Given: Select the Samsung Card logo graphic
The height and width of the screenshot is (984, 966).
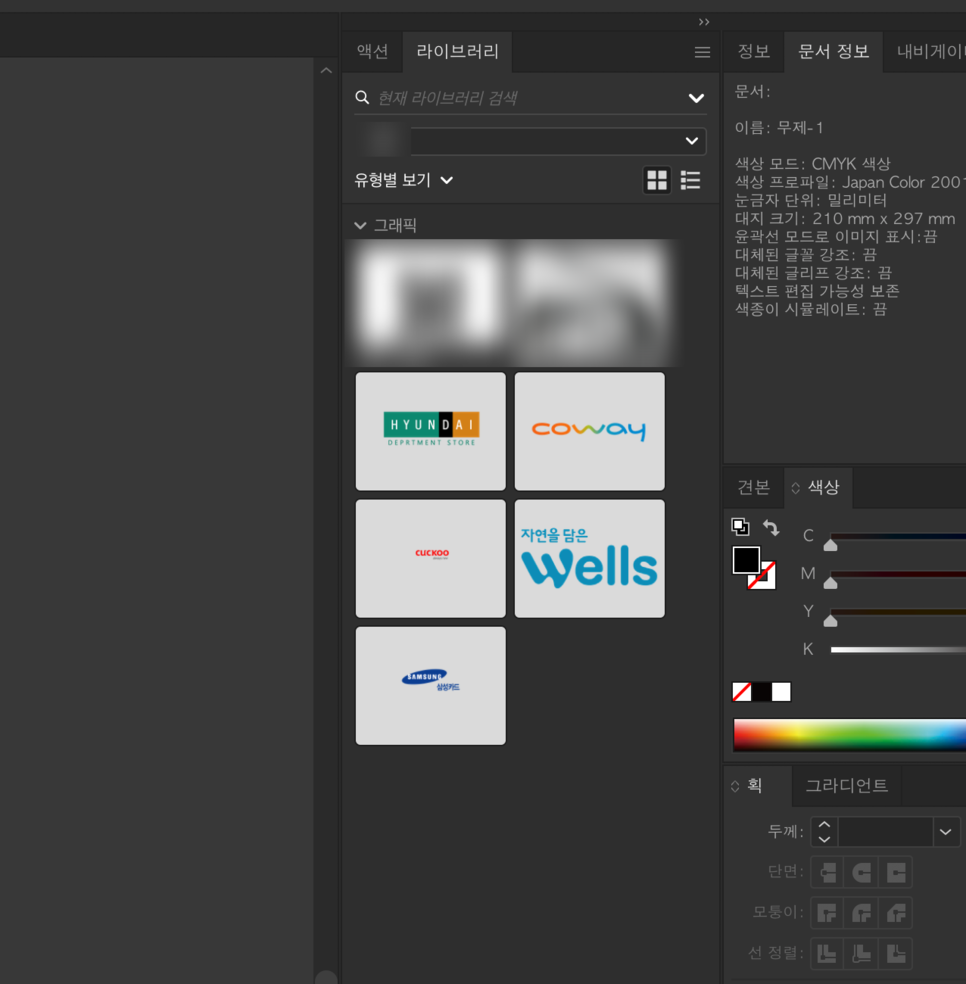Looking at the screenshot, I should pos(431,686).
